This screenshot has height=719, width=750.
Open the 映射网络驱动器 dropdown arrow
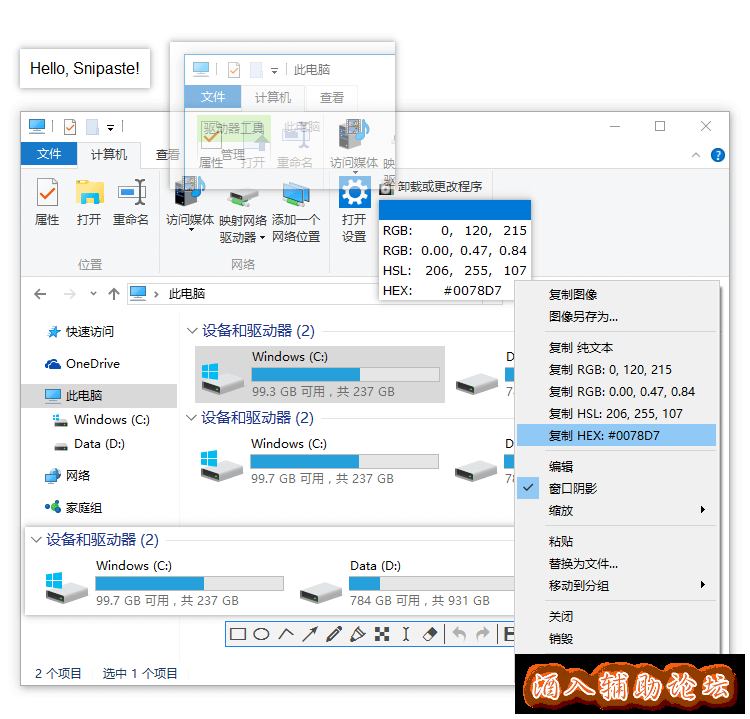point(262,238)
